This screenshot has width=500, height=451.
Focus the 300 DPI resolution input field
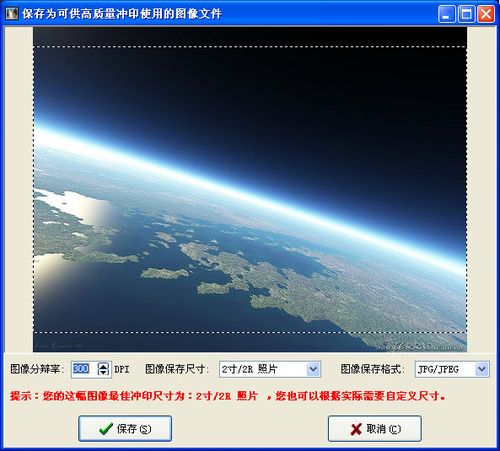(x=84, y=369)
